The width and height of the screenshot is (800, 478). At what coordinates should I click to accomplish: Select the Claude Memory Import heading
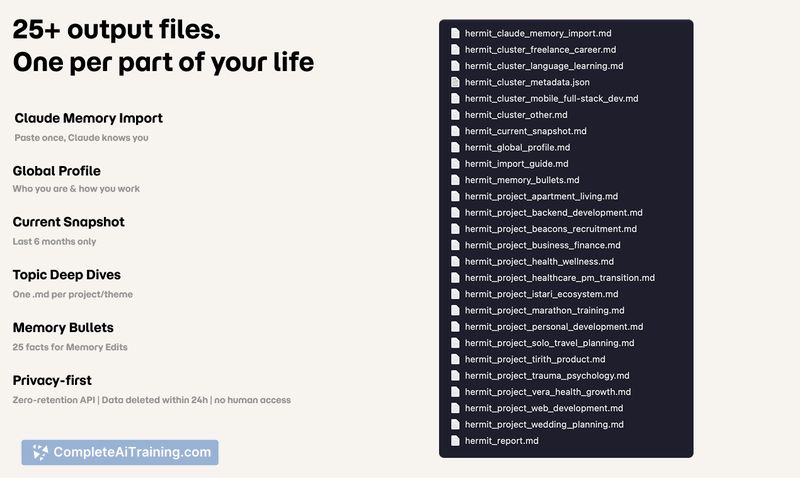point(88,118)
